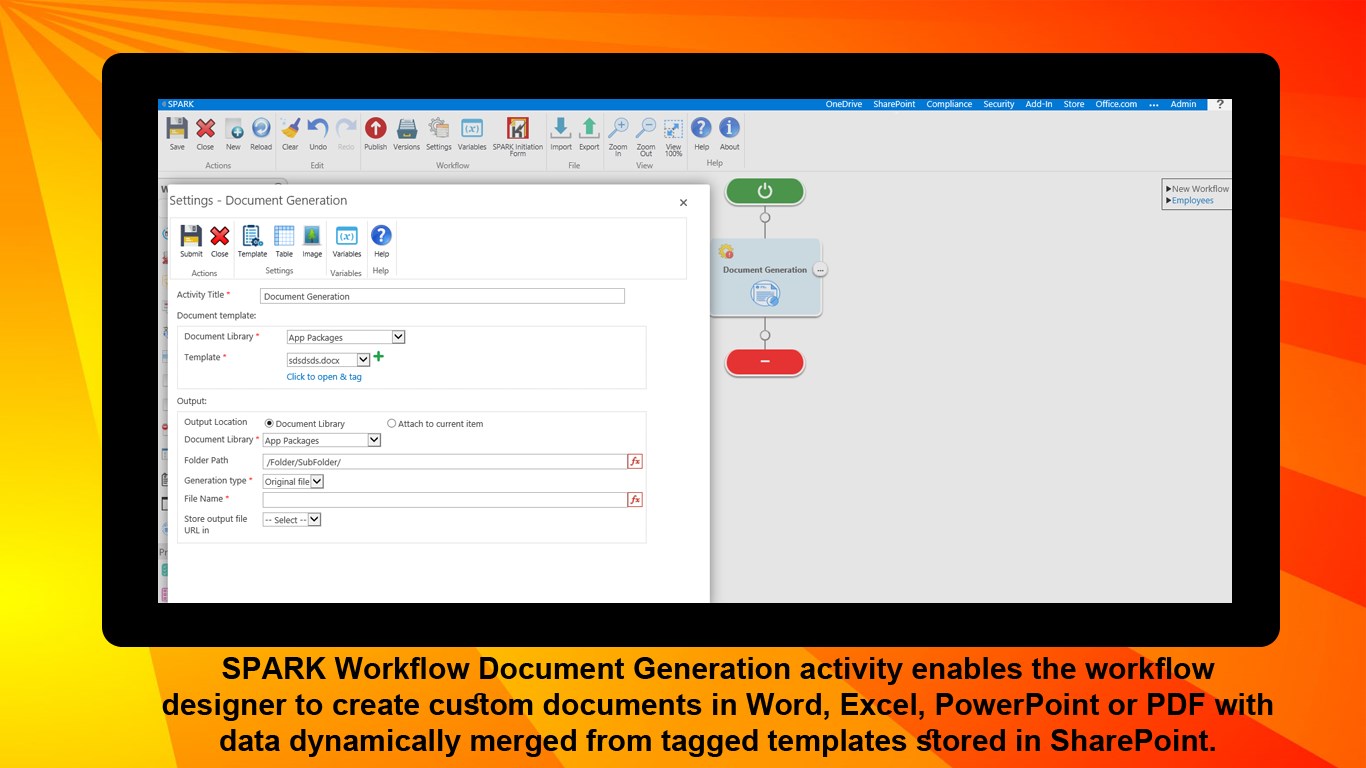Screen dimensions: 1366x768
Task: Click more options ellipsis in top bar
Action: pyautogui.click(x=1154, y=104)
